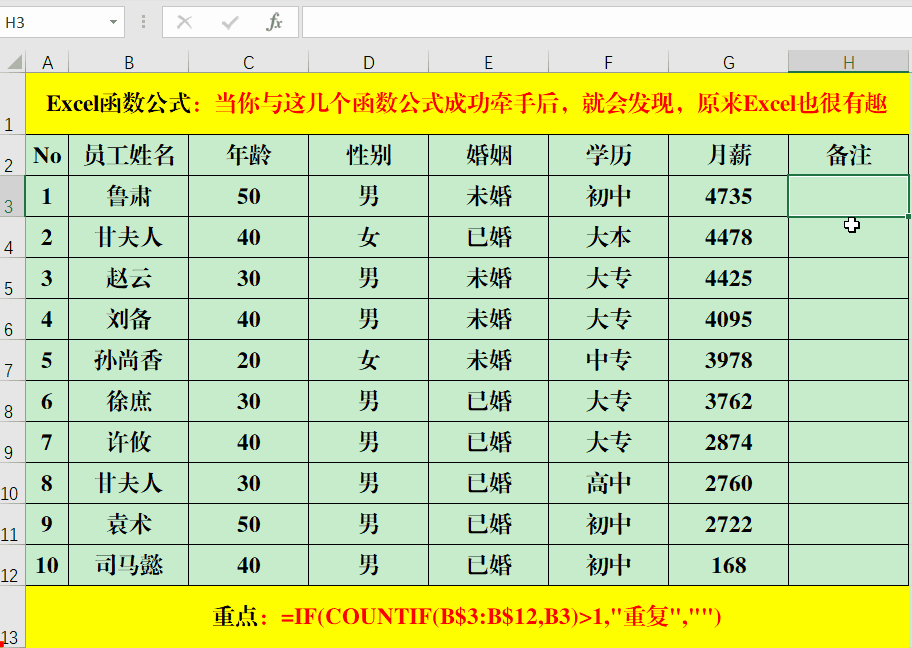Select empty 备注 cell in 司马懿 row
Screen dimensions: 912x648
pos(849,565)
